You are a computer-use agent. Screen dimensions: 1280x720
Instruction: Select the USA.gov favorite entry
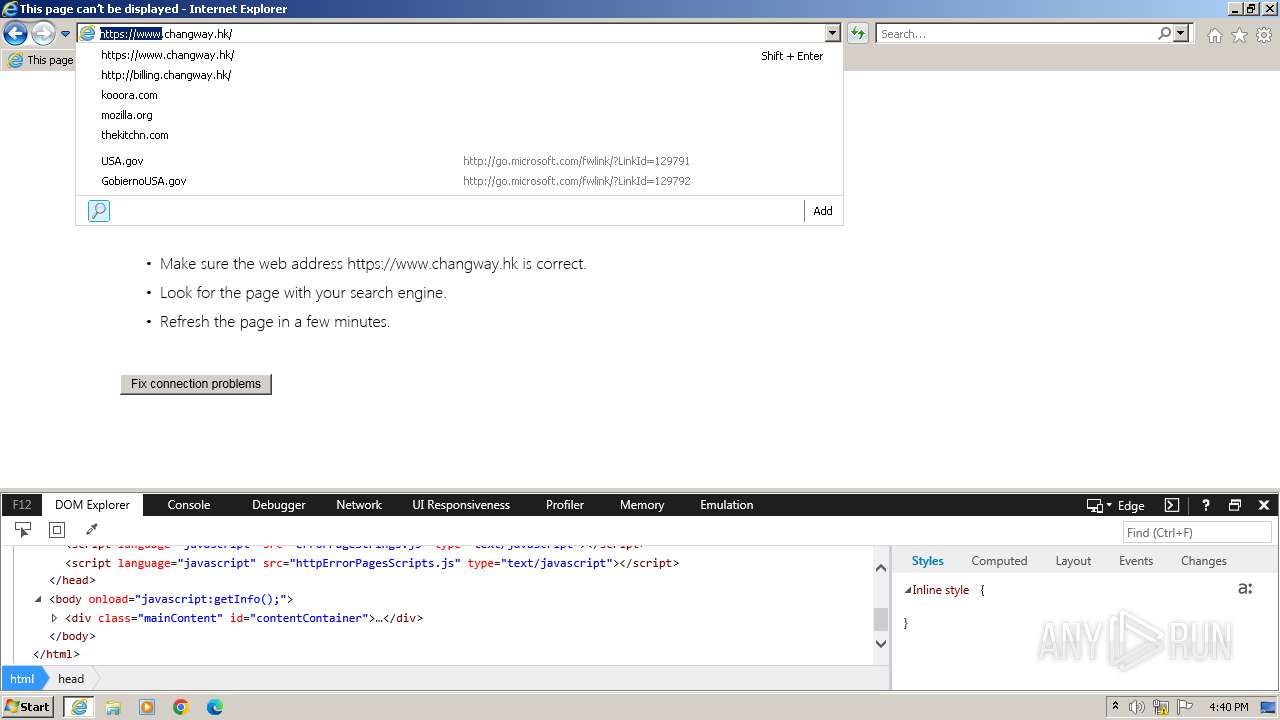tap(460, 161)
